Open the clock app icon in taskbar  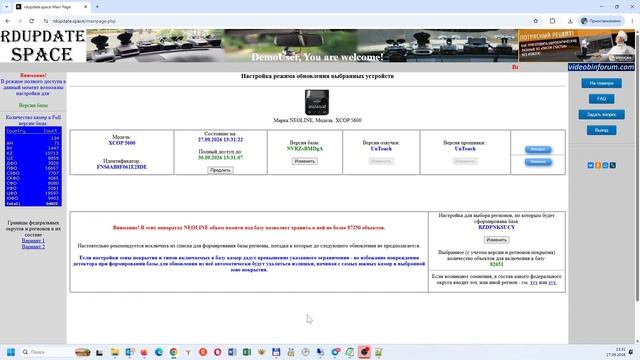[x=306, y=352]
